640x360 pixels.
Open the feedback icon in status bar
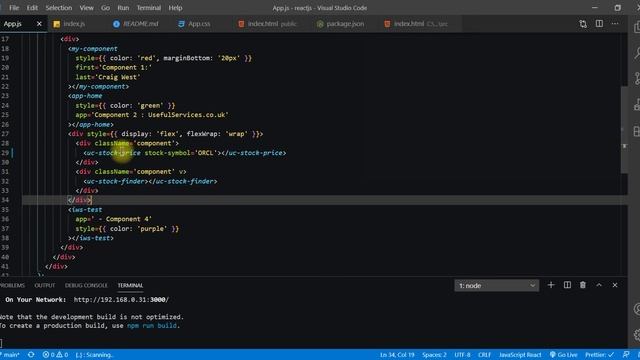click(x=626, y=355)
